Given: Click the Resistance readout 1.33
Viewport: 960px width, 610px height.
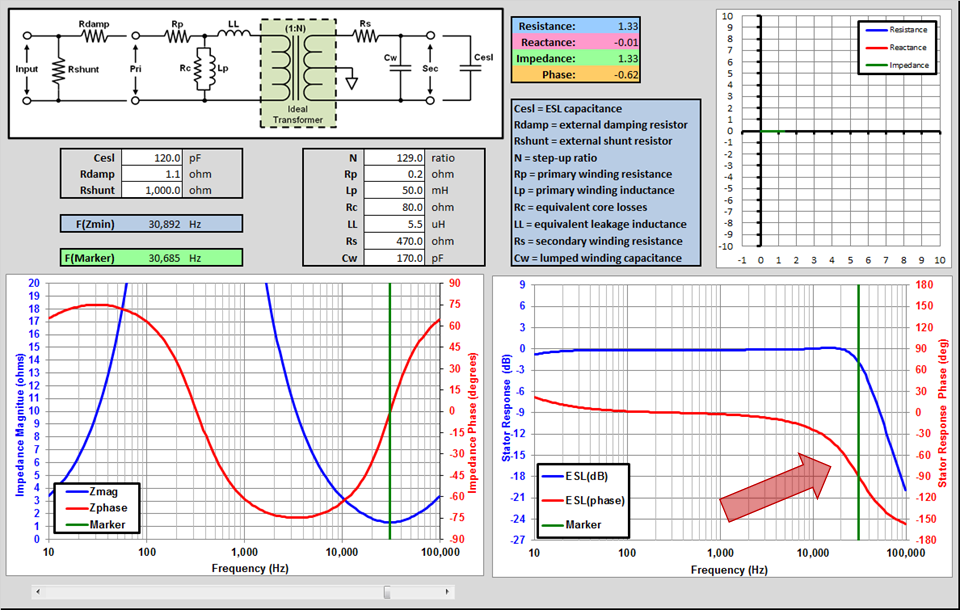Looking at the screenshot, I should (576, 26).
